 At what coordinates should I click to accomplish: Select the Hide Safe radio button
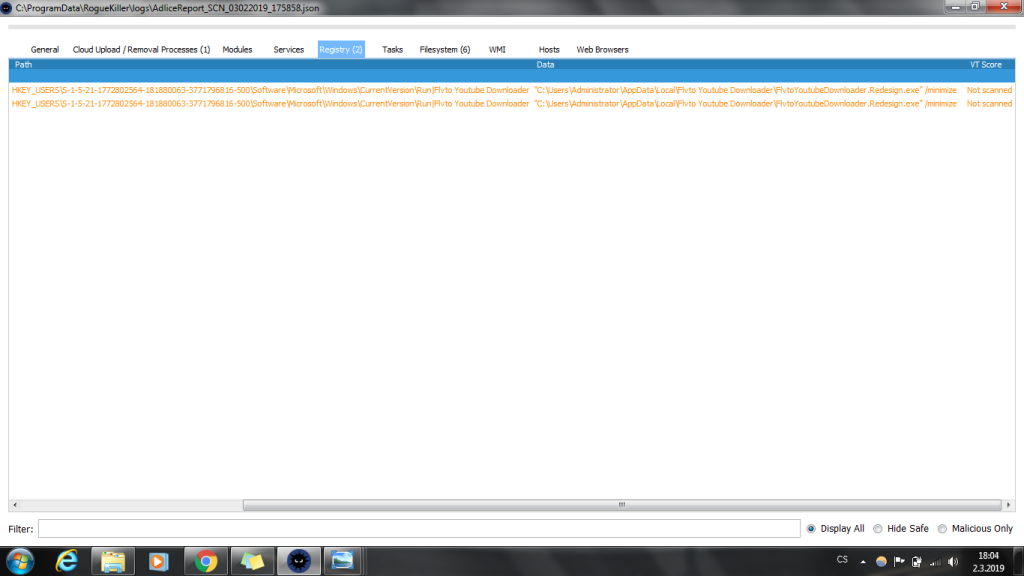878,529
